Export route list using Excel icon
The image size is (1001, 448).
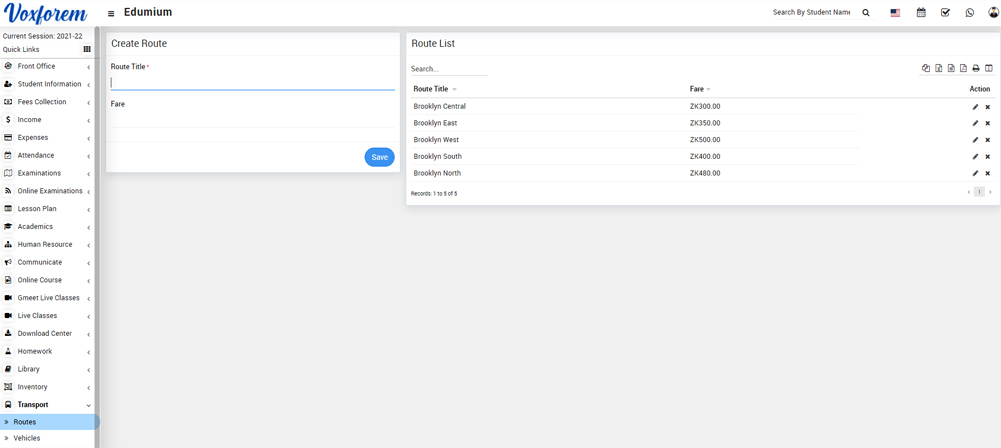938,69
